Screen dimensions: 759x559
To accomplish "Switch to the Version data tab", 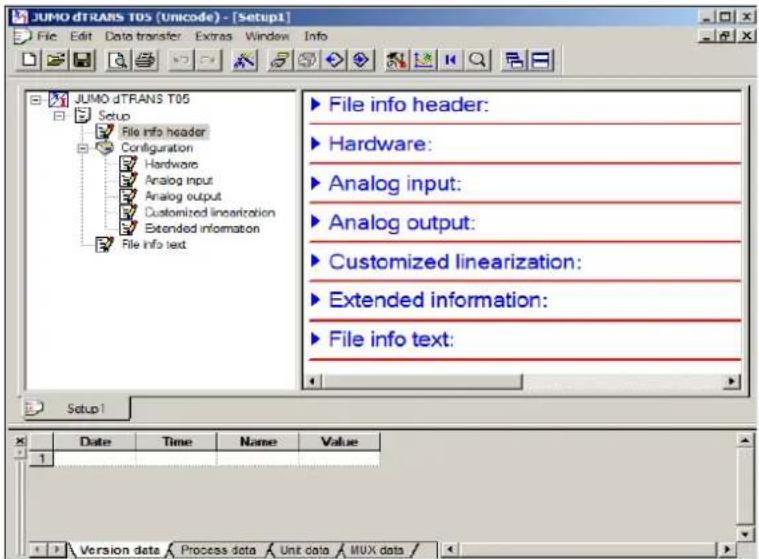I will coord(120,550).
